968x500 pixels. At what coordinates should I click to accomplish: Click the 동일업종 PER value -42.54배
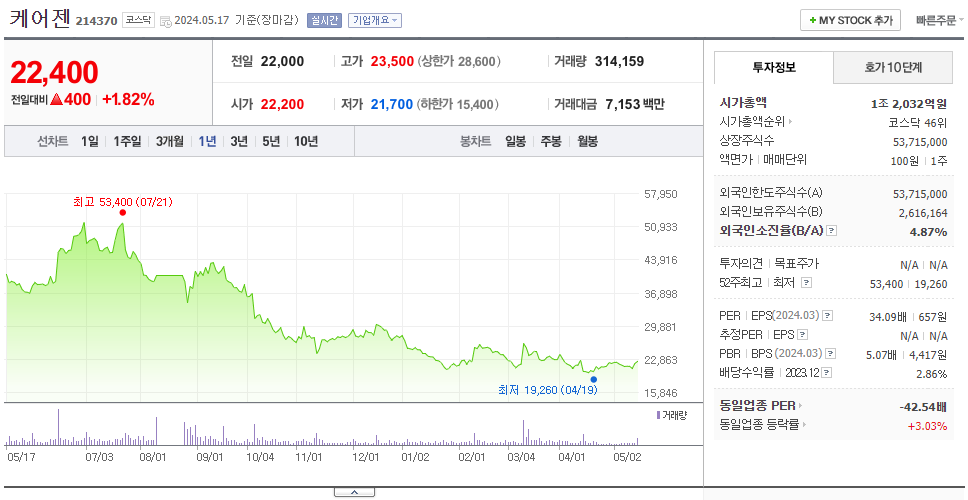tap(923, 406)
